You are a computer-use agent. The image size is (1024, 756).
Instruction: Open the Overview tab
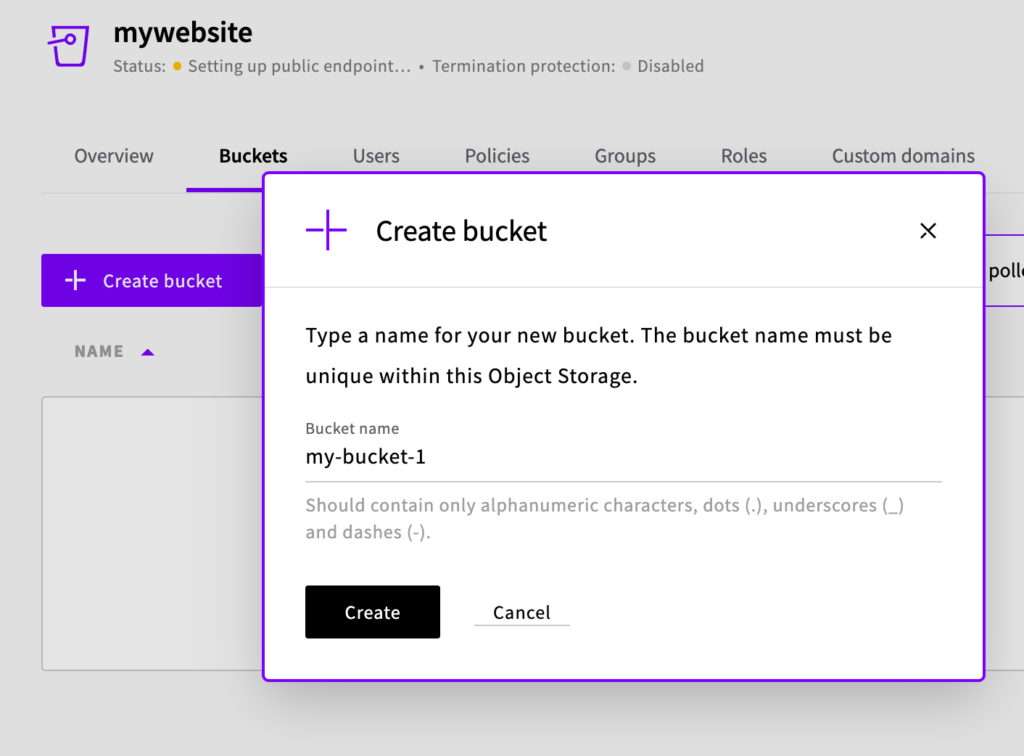coord(114,156)
